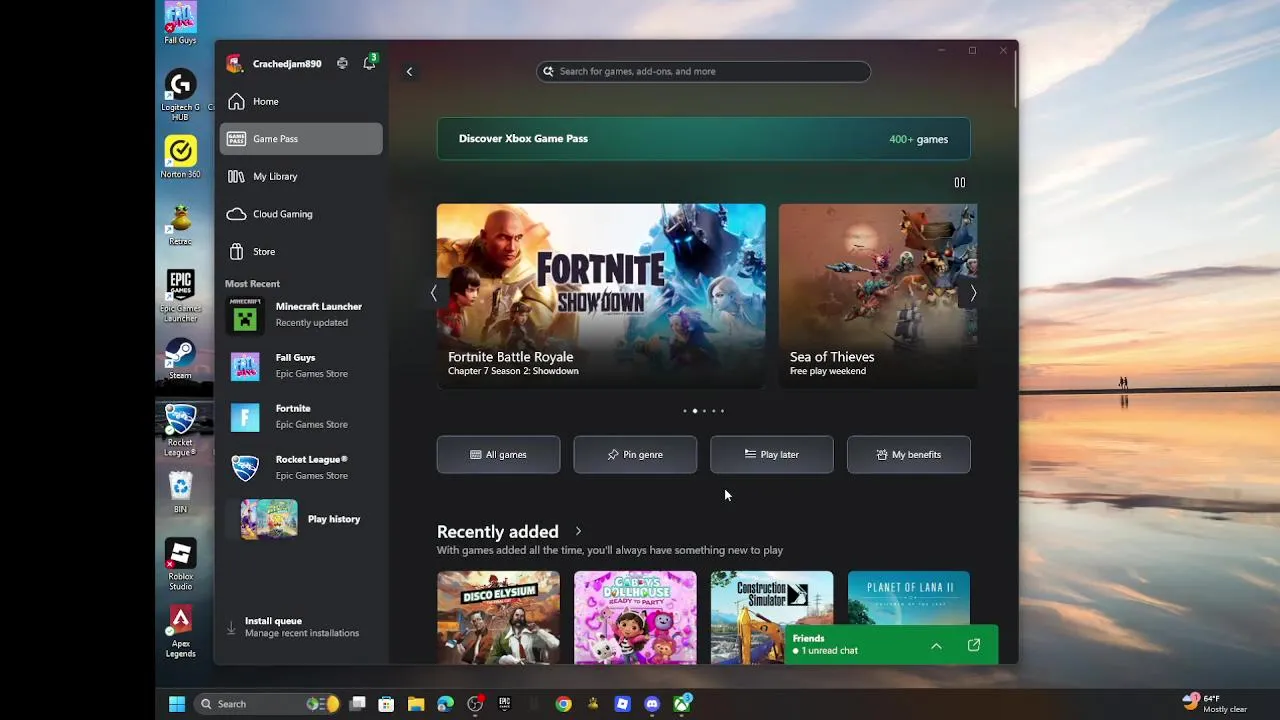Open Rocket League desktop shortcut
Screen dimensions: 1280x720
pyautogui.click(x=180, y=430)
